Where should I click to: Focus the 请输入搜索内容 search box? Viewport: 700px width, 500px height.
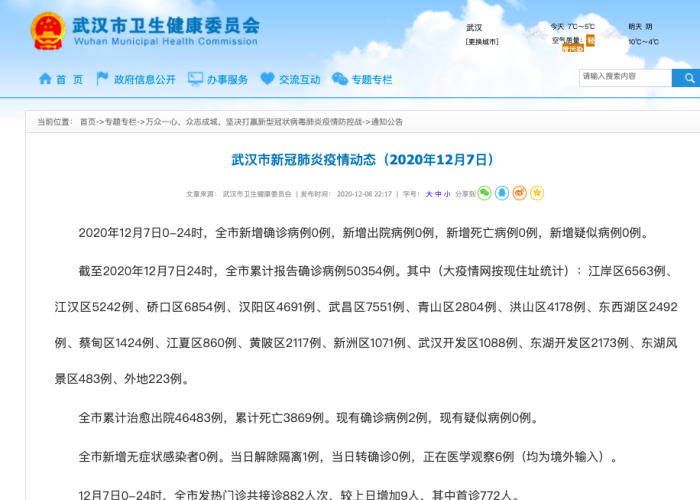[x=625, y=78]
